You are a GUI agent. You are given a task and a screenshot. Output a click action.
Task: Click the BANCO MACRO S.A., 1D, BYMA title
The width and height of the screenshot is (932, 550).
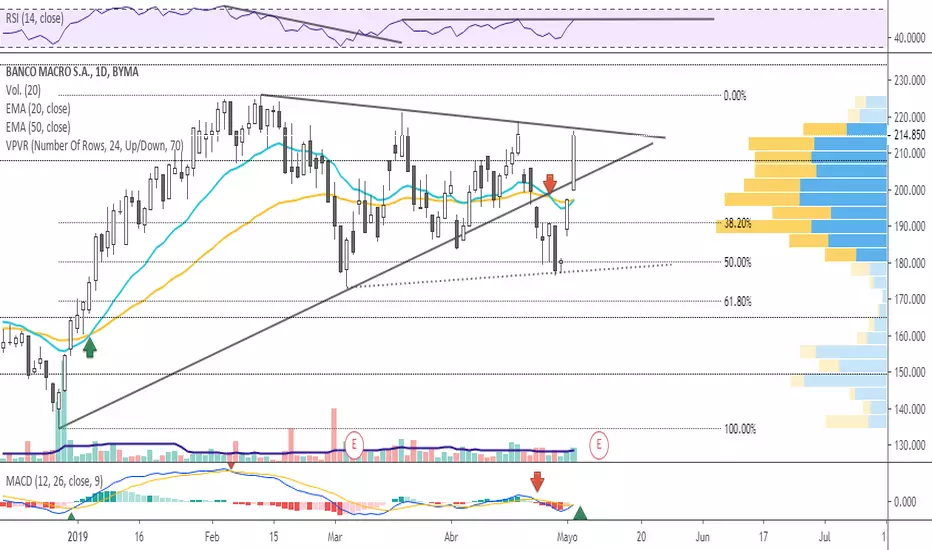pyautogui.click(x=72, y=72)
